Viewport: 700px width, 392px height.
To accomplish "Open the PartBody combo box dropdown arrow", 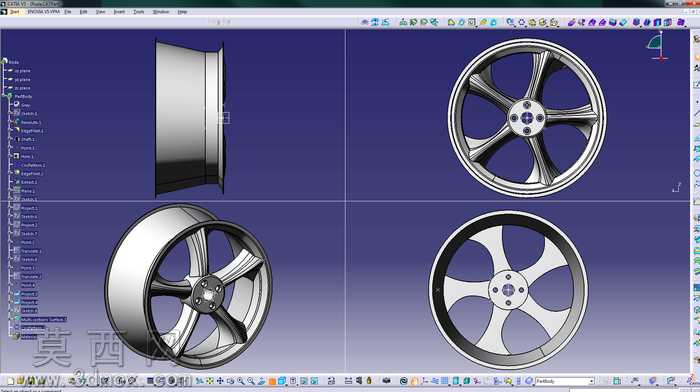I will tap(591, 381).
